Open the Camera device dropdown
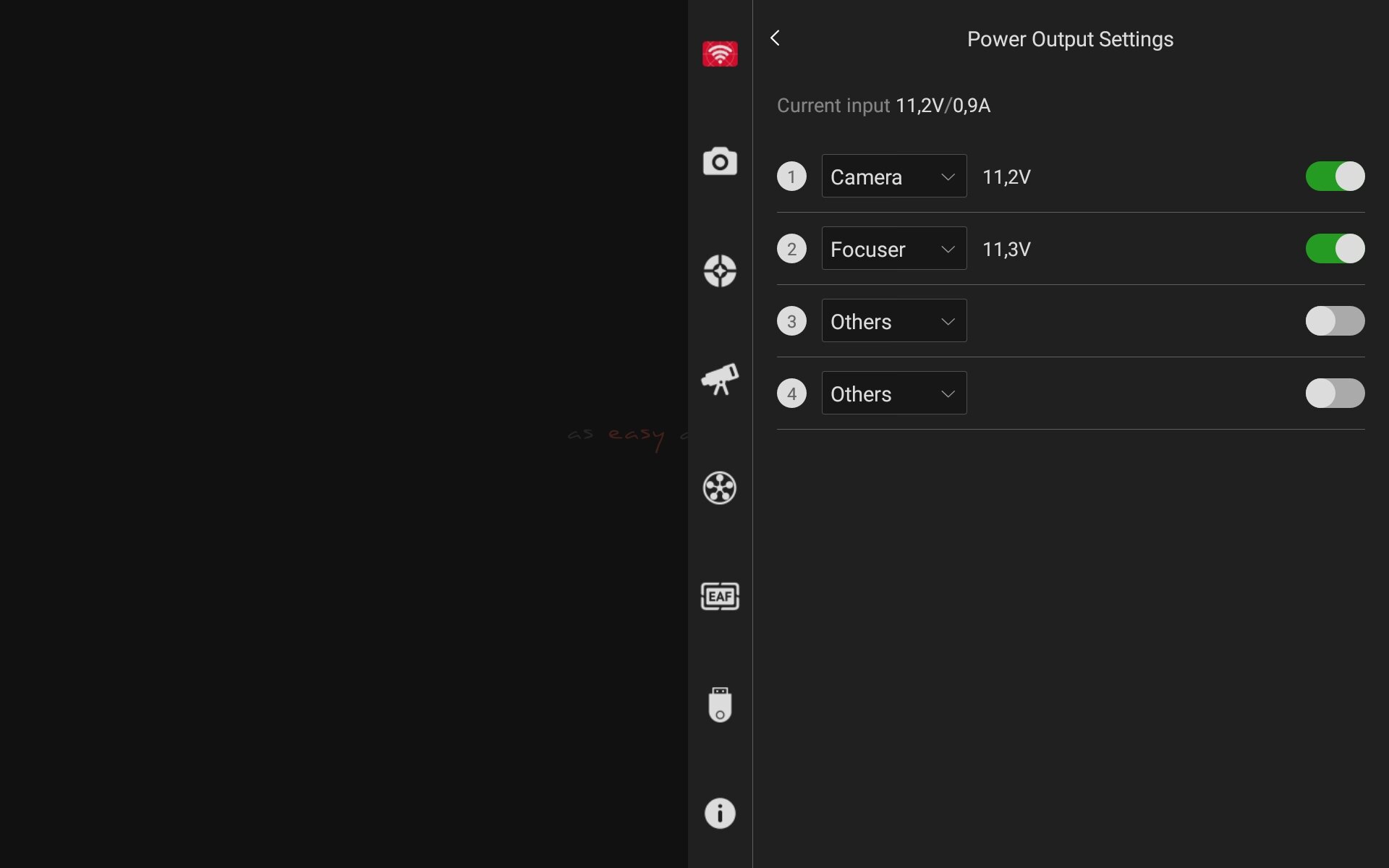1389x868 pixels. pos(893,176)
